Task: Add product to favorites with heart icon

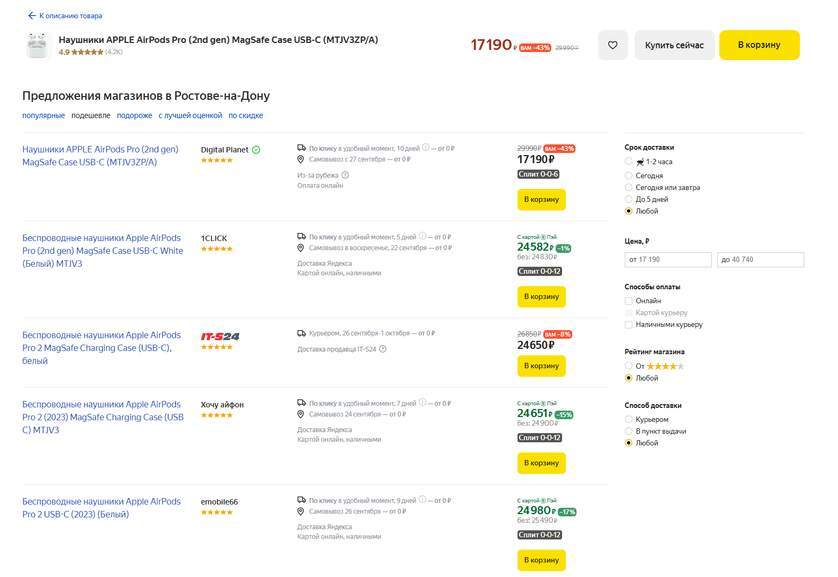Action: click(613, 45)
